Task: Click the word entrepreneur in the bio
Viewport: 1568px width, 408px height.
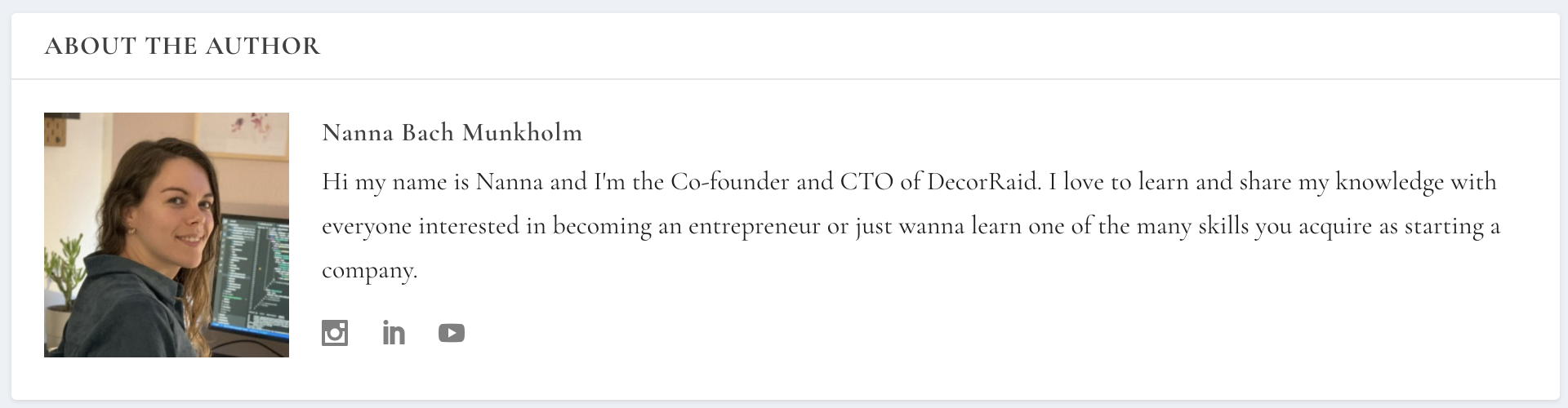Action: coord(754,226)
